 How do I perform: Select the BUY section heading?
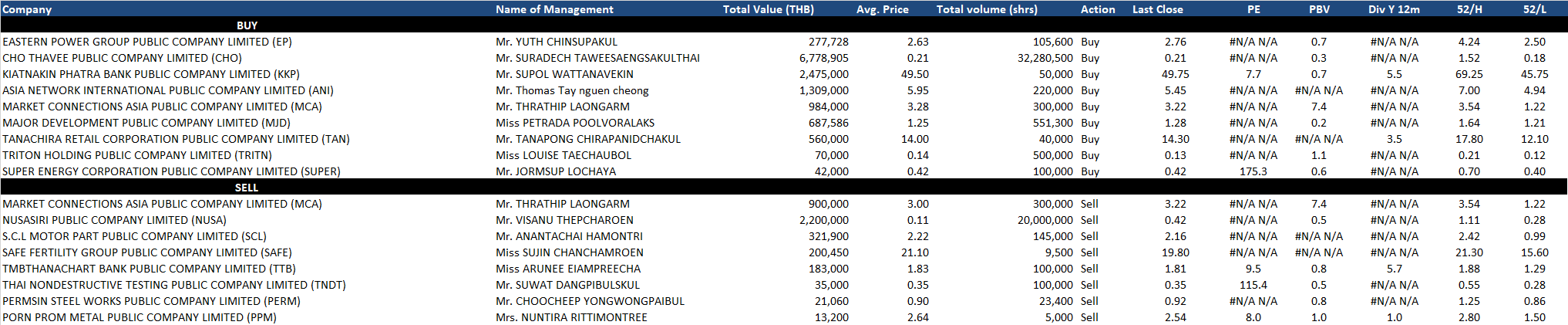pos(247,25)
